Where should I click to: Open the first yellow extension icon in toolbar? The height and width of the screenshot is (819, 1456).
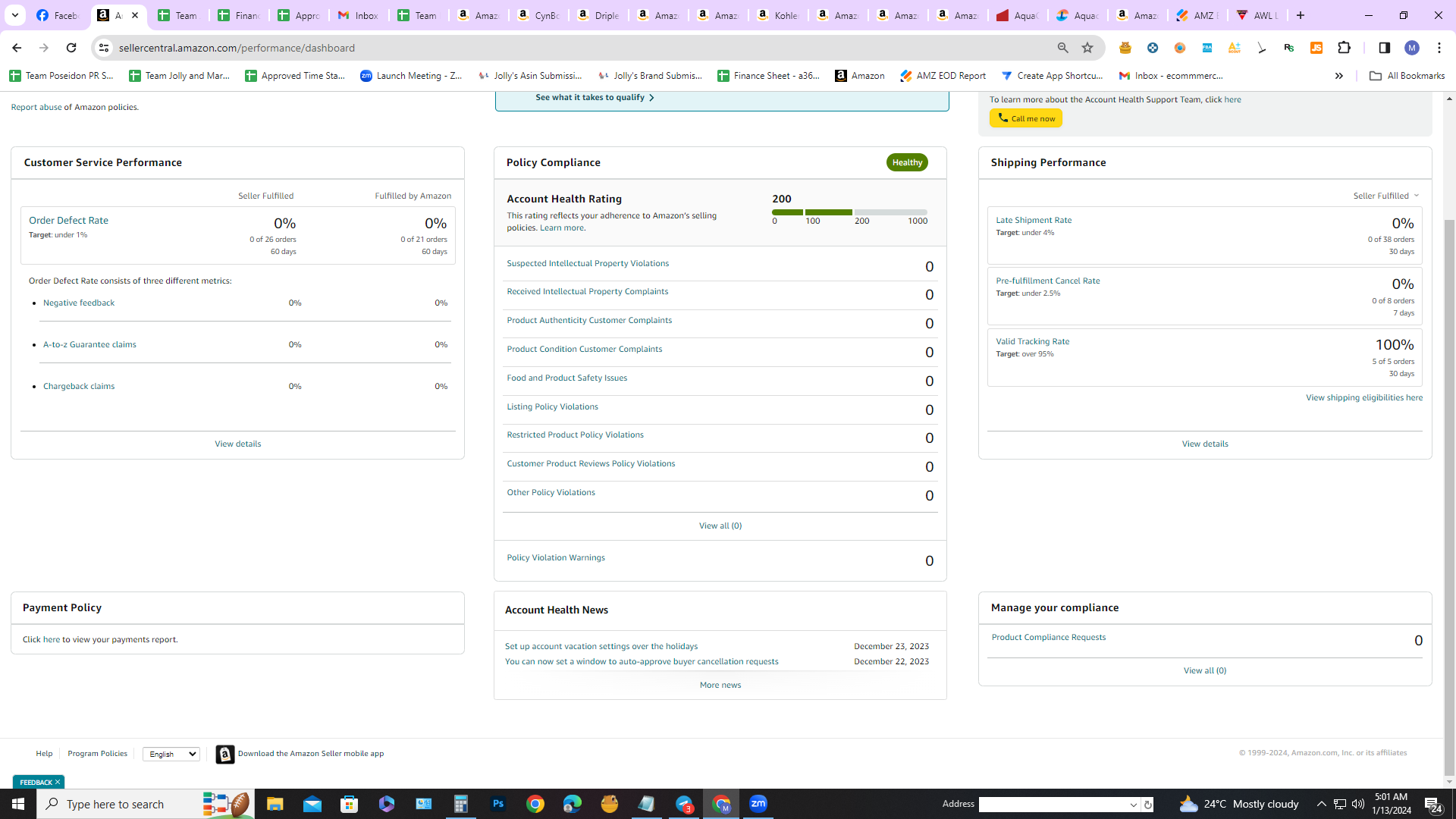click(1125, 48)
